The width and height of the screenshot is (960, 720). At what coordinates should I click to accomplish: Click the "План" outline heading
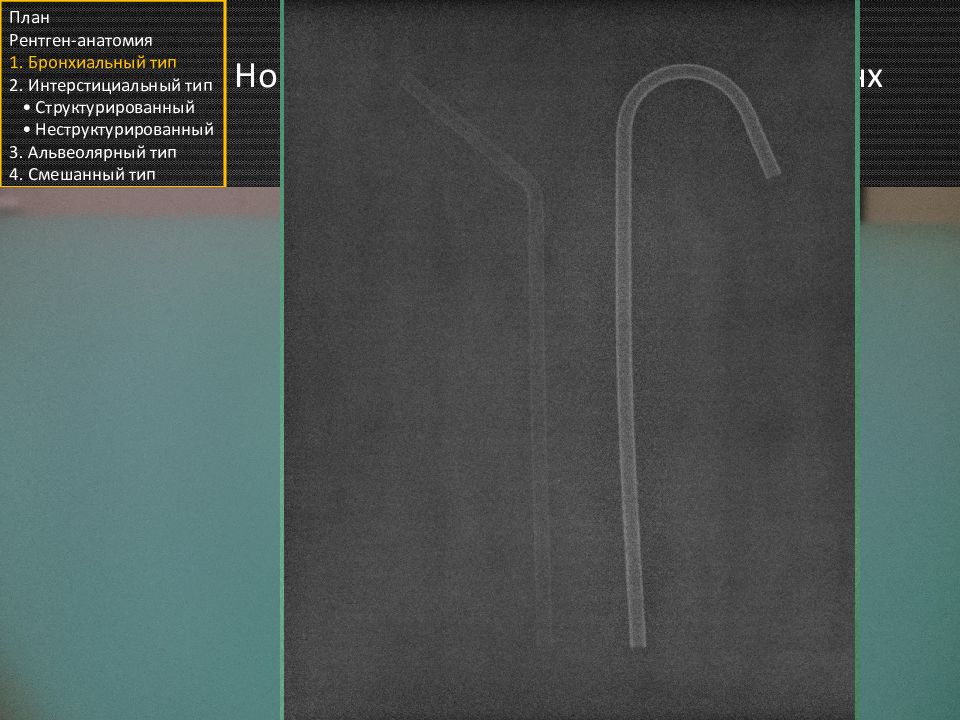coord(27,17)
